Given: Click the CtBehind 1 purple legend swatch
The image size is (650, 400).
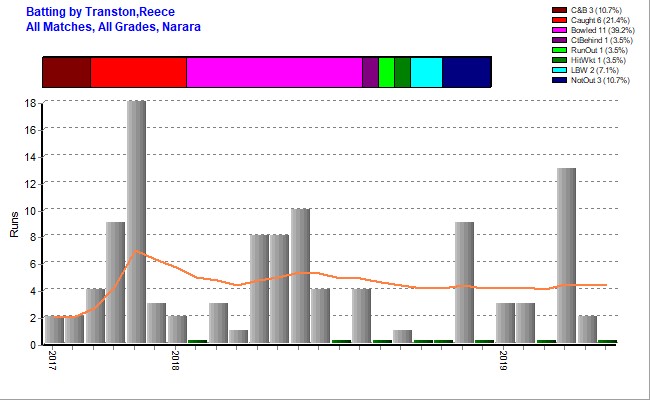Looking at the screenshot, I should tap(559, 40).
